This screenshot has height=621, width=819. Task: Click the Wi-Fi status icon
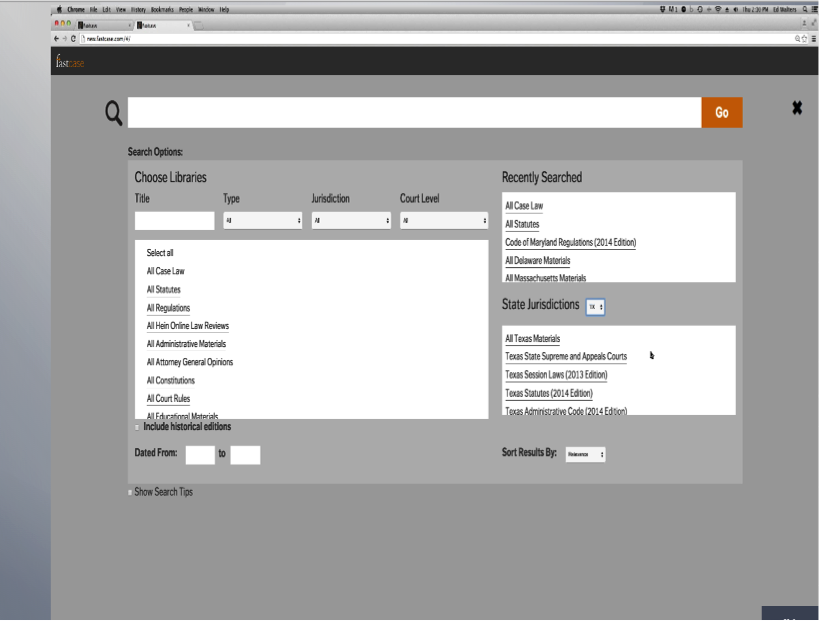718,9
